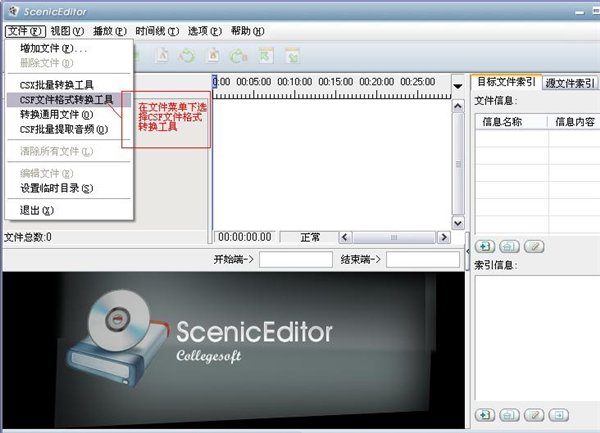This screenshot has width=600, height=433.
Task: Open the 播放 menu
Action: coord(110,31)
